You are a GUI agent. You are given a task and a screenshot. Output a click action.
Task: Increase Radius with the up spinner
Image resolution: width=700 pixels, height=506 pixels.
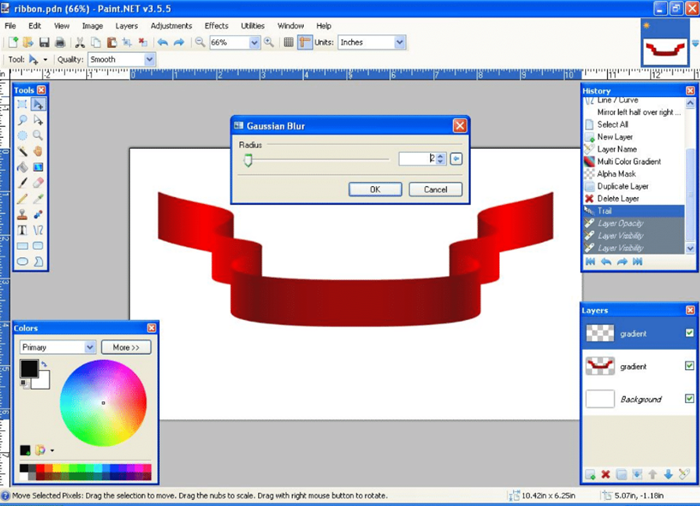pos(441,156)
